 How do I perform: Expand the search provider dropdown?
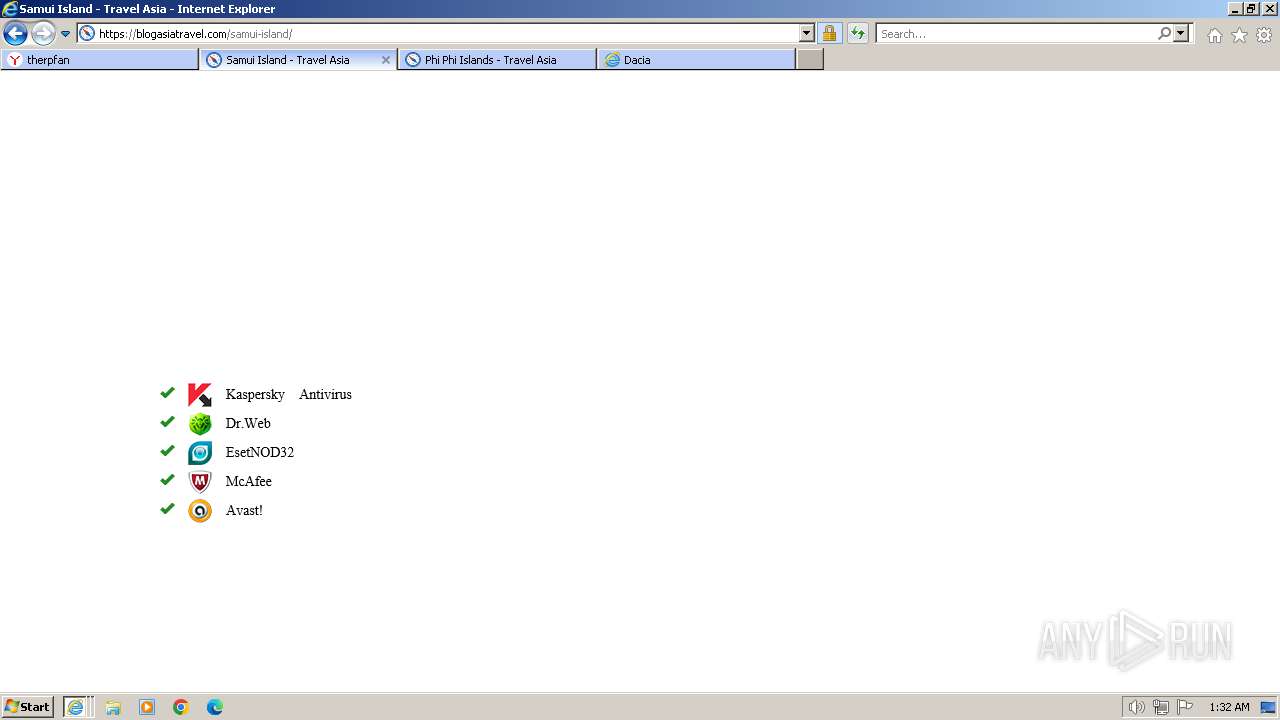click(1181, 33)
